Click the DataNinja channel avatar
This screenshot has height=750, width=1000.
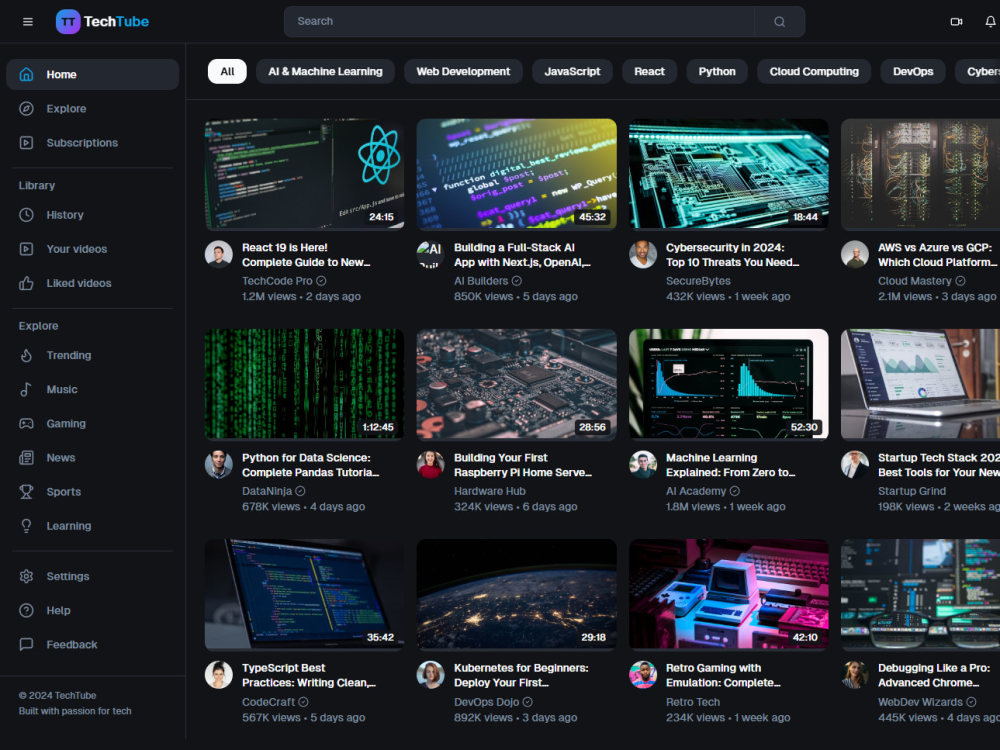point(219,464)
